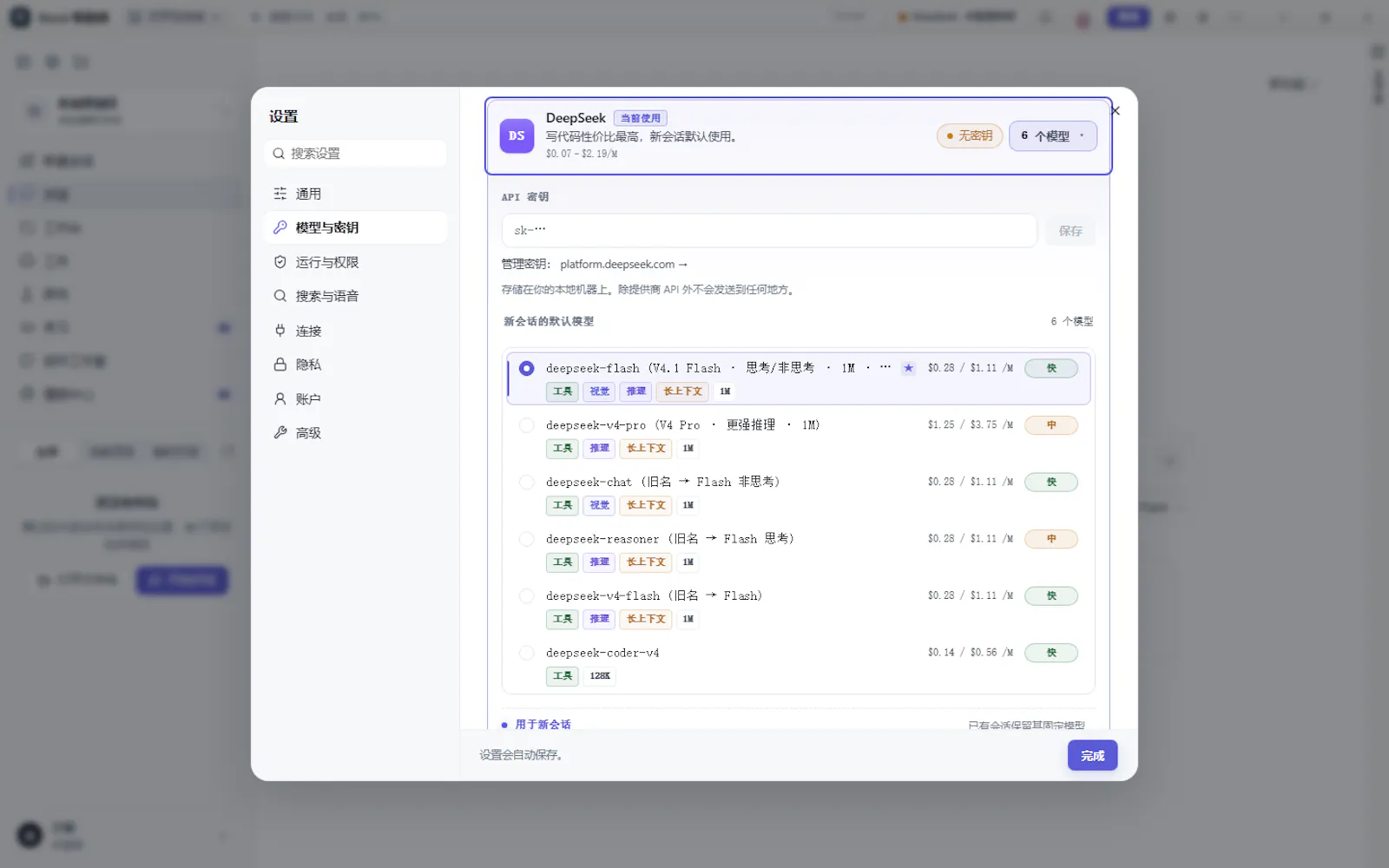Viewport: 1389px width, 868px height.
Task: Open 运行与权限 settings section
Action: pos(356,262)
